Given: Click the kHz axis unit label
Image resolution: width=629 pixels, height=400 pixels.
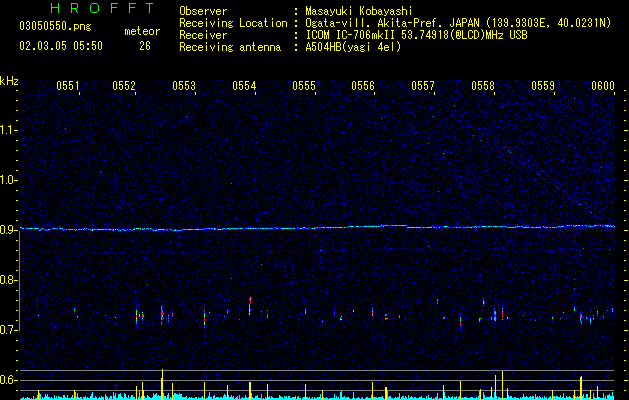Looking at the screenshot, I should point(9,81).
